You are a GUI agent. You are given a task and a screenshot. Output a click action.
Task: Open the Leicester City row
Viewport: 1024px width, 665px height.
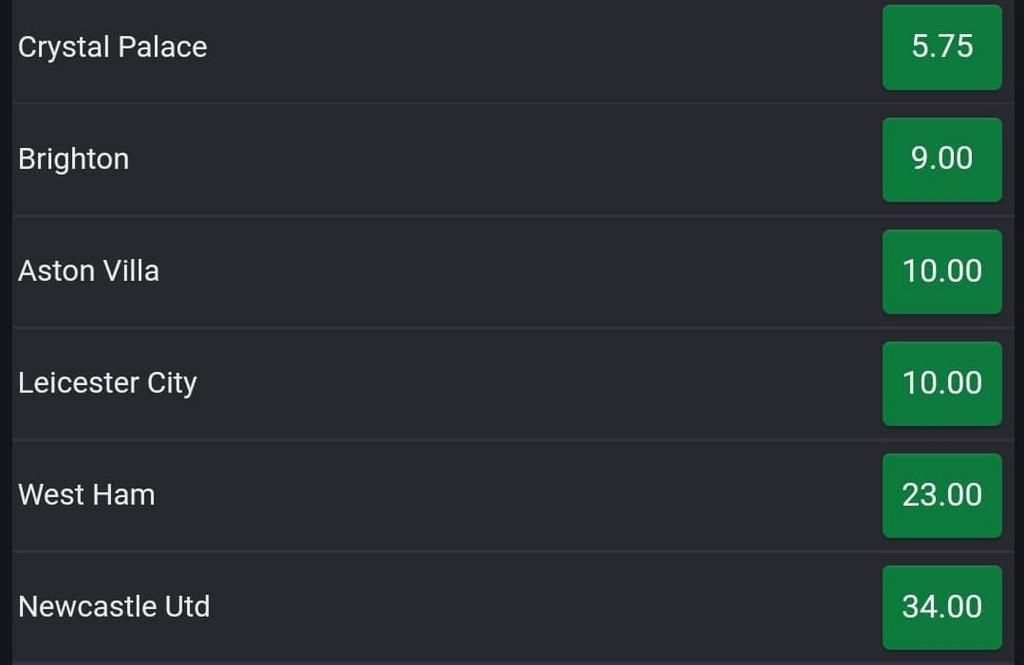[450, 383]
